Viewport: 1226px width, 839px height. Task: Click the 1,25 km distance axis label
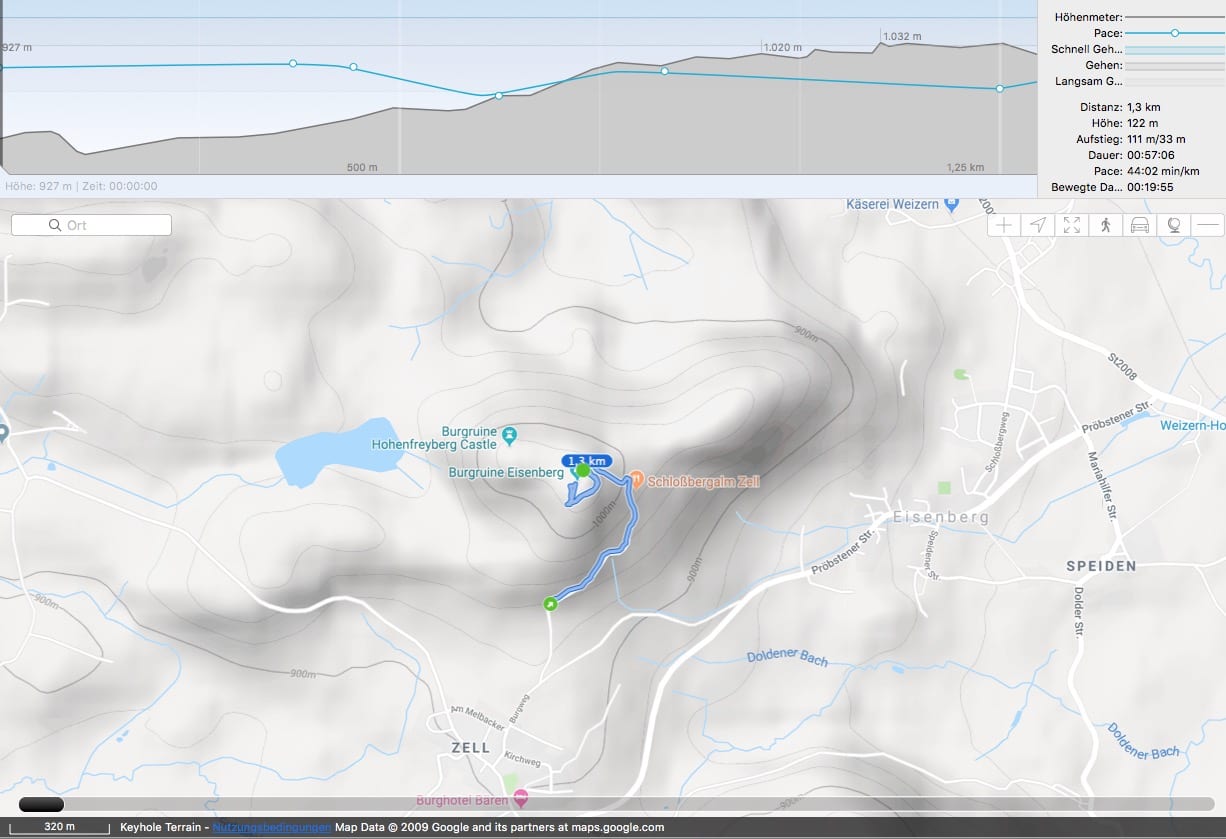coord(965,167)
